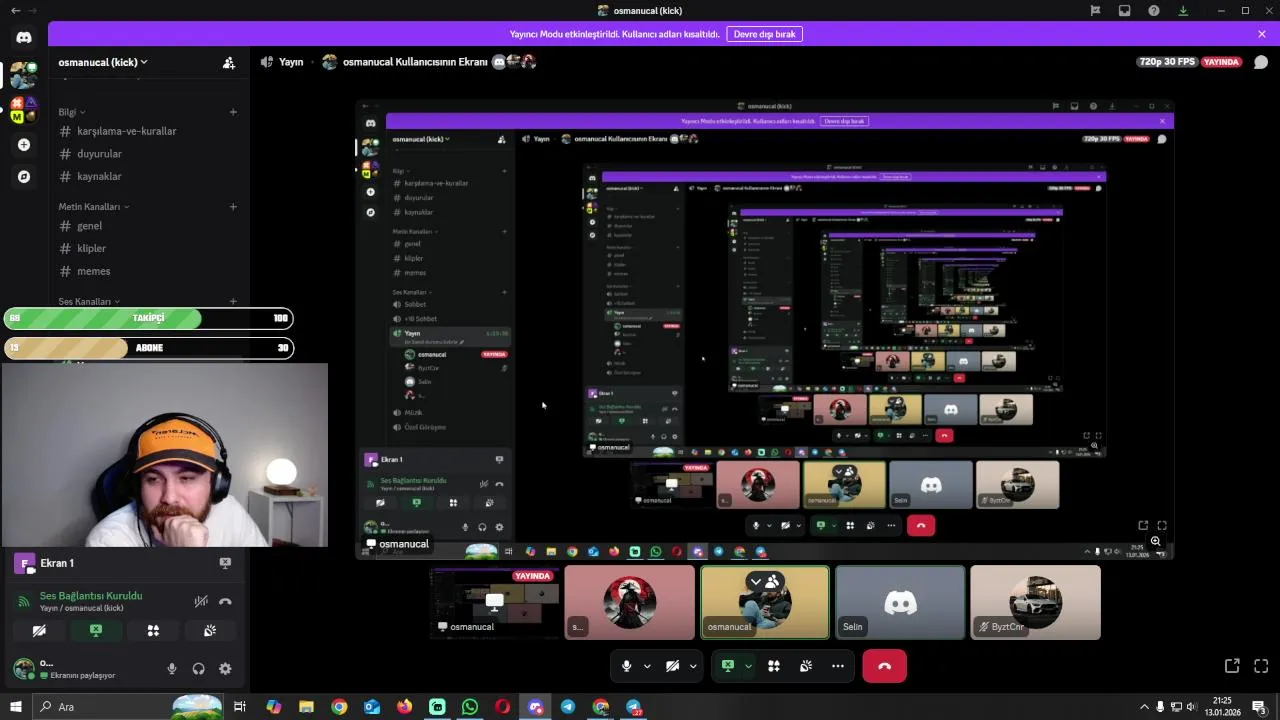The height and width of the screenshot is (720, 1280).
Task: Deafen with headphones icon in user panel
Action: point(198,669)
